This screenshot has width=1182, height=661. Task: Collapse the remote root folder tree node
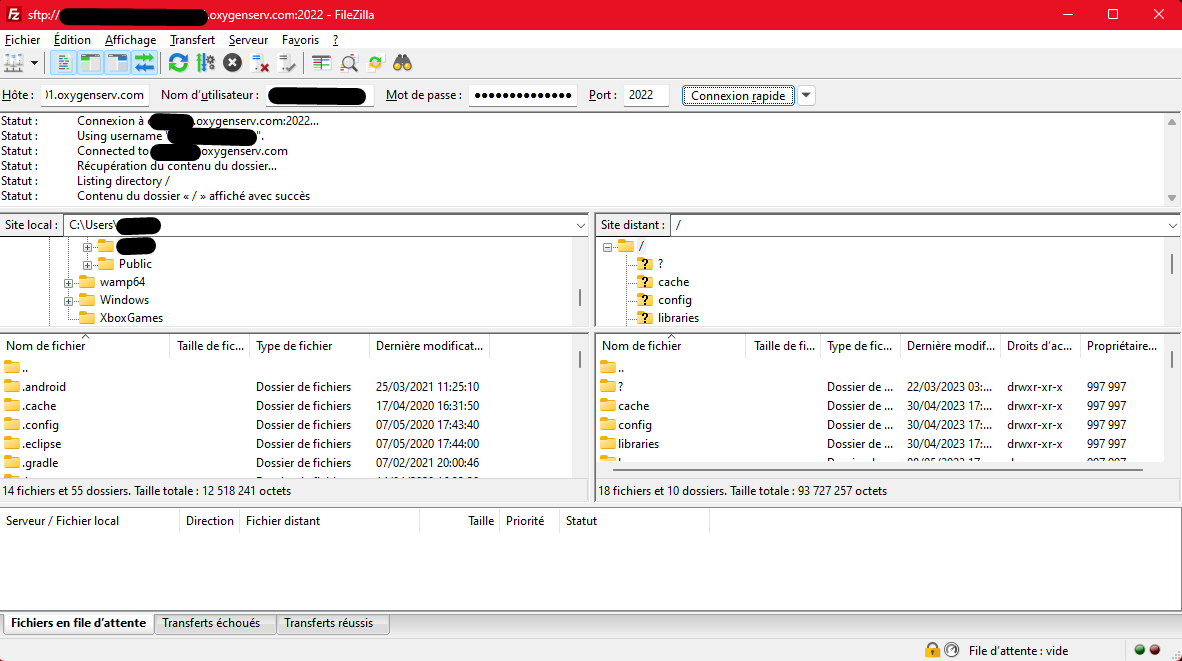[607, 246]
